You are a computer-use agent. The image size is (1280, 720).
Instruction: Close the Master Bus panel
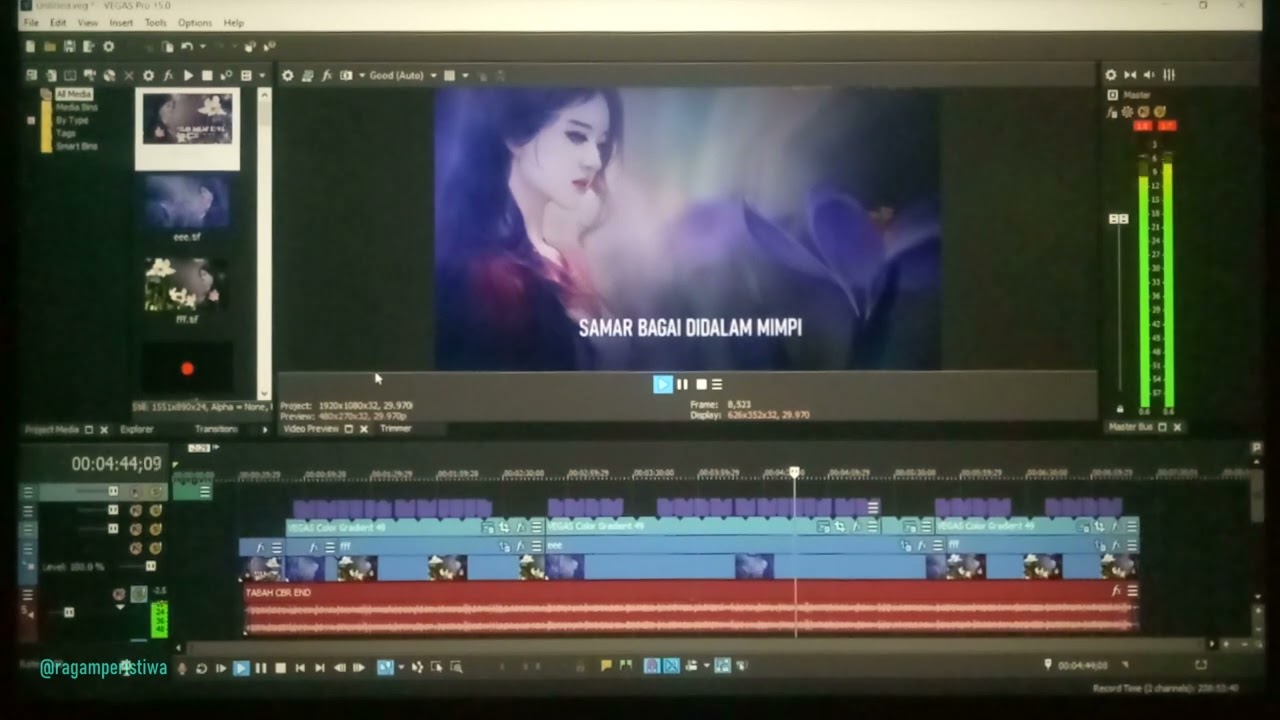point(1177,427)
